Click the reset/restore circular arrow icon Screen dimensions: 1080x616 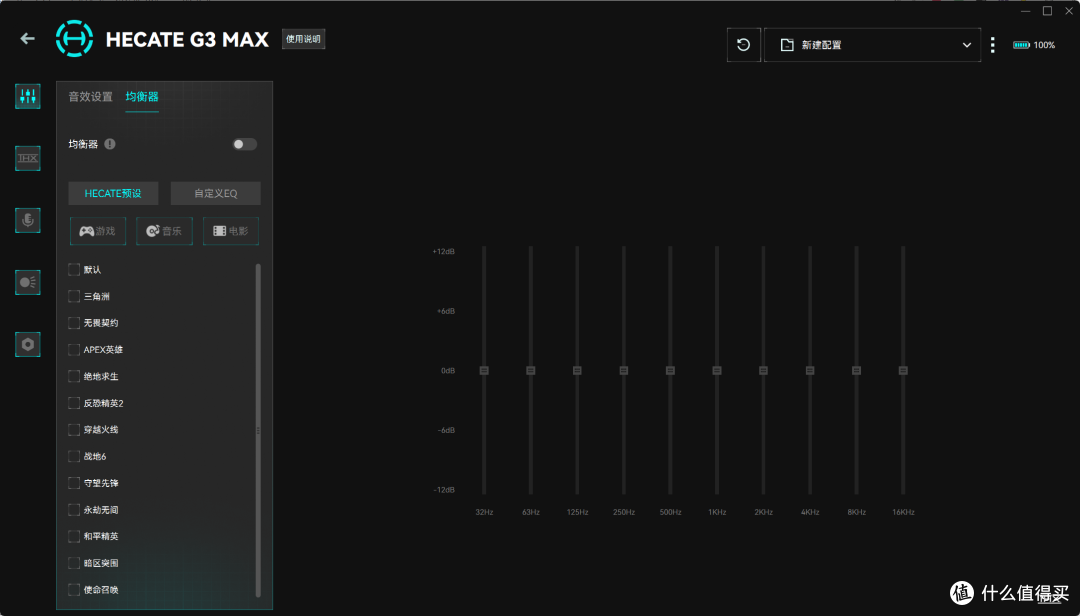click(744, 45)
